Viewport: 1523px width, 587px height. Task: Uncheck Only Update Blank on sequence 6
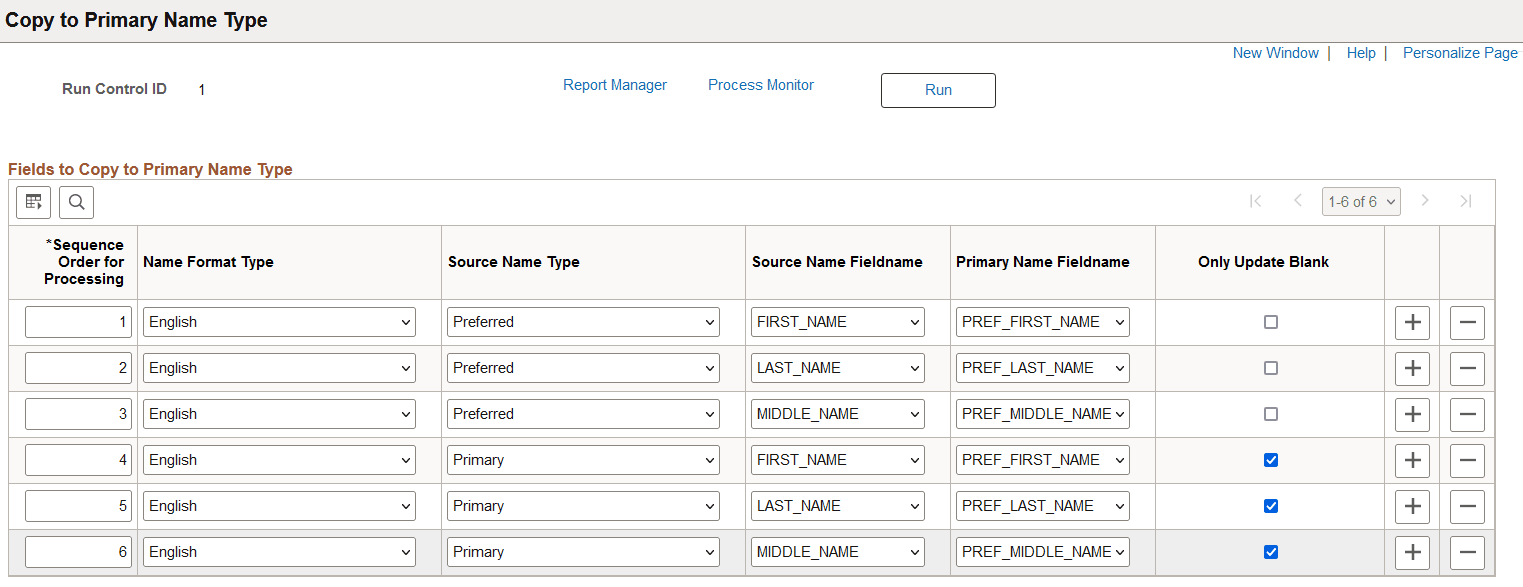point(1271,551)
